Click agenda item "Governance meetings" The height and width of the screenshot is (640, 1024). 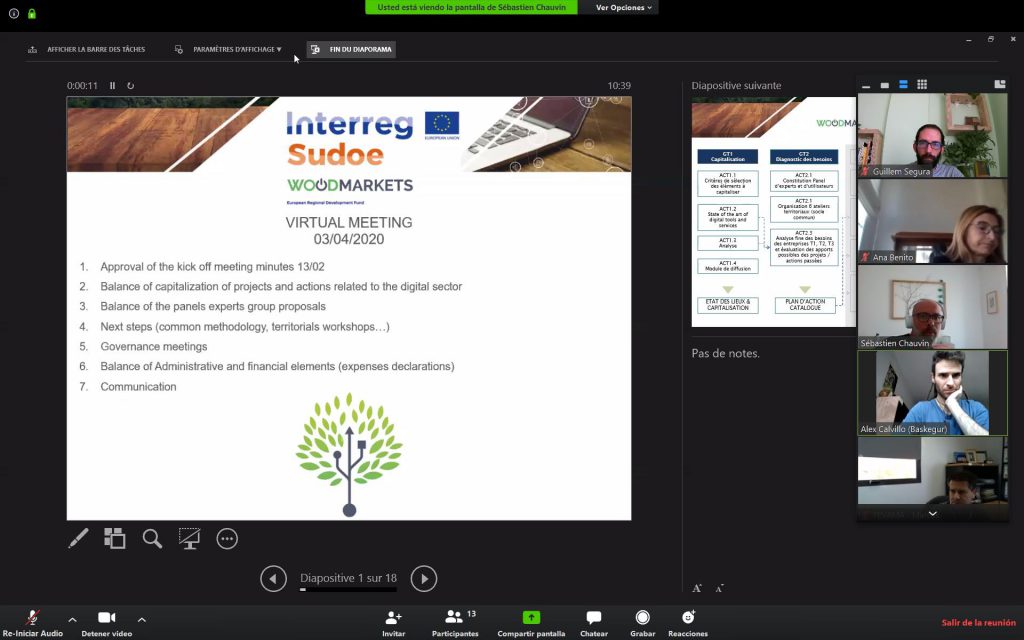[x=153, y=347]
